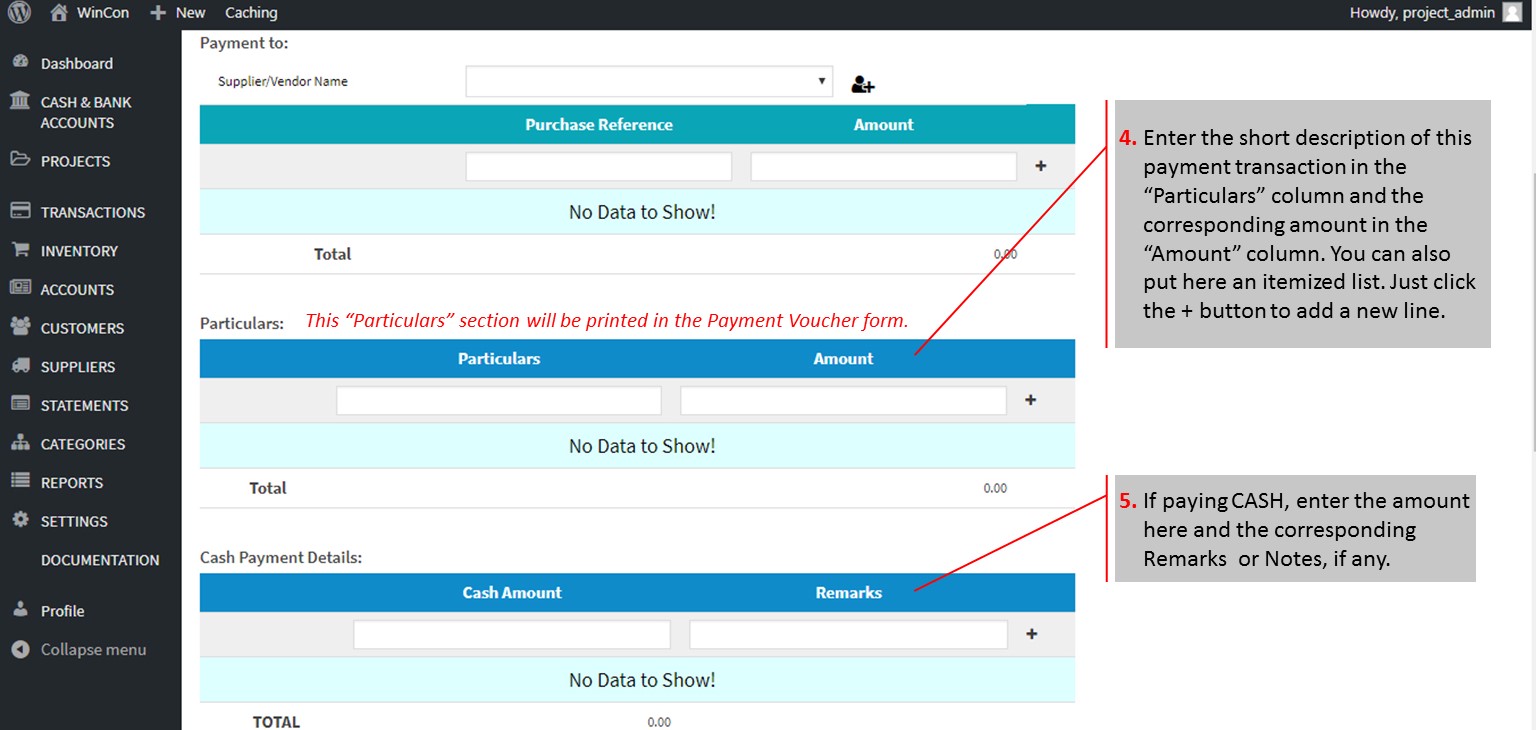Open the Documentation link
The height and width of the screenshot is (730, 1536).
coord(99,560)
